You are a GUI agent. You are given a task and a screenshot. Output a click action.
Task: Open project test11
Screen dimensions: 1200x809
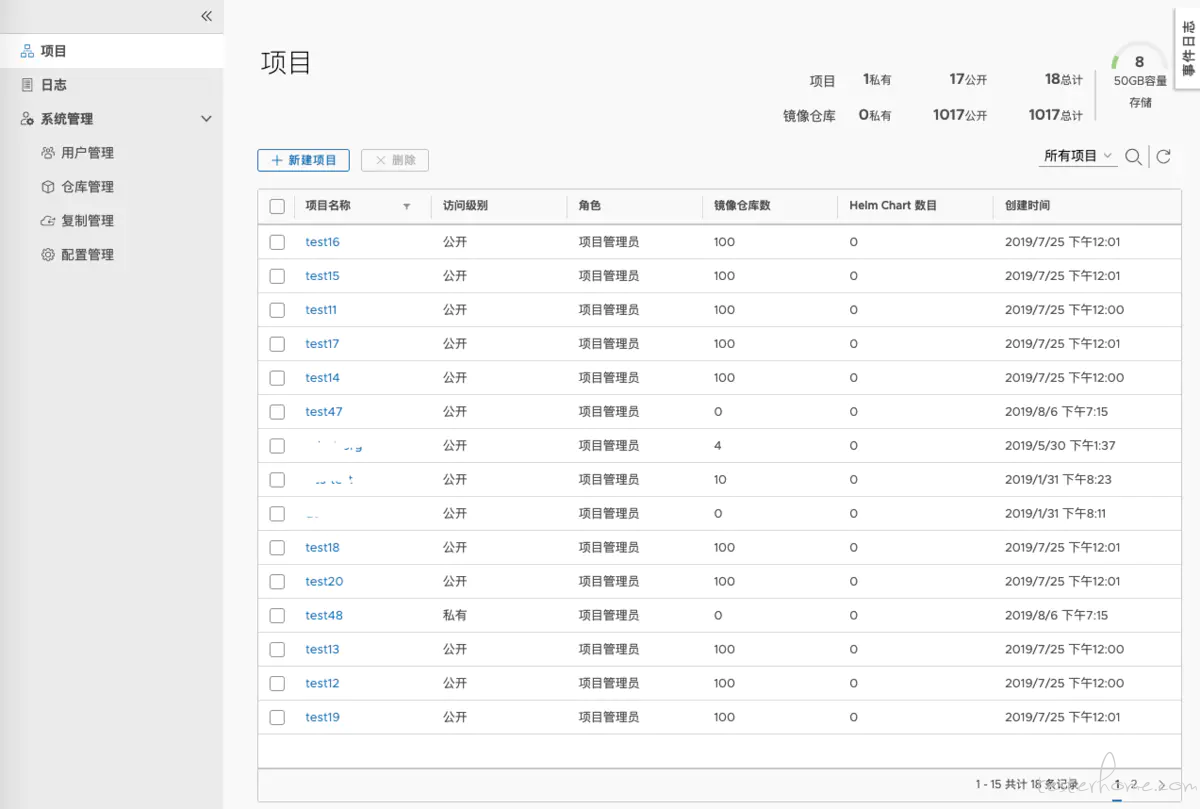(321, 310)
